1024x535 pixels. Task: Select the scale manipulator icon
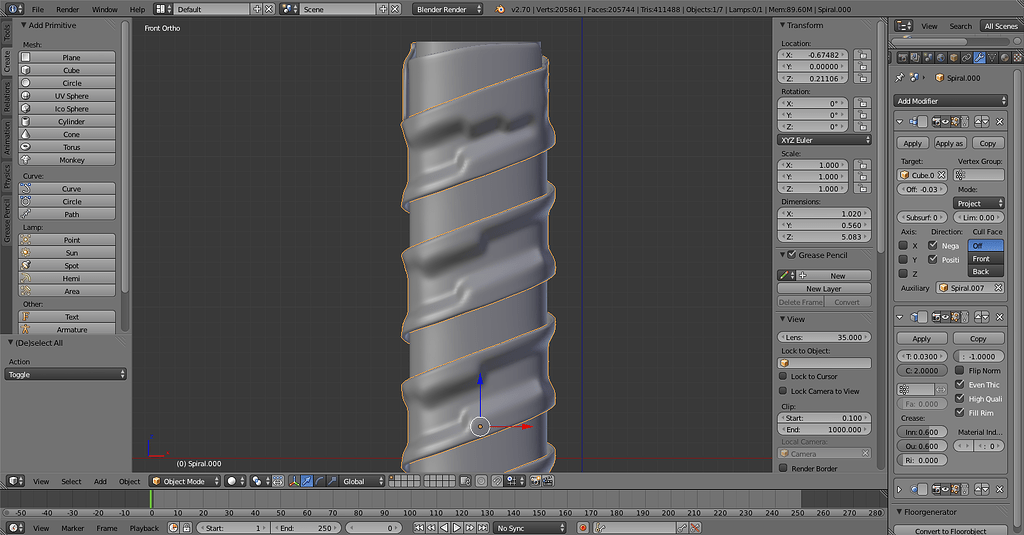coord(332,481)
